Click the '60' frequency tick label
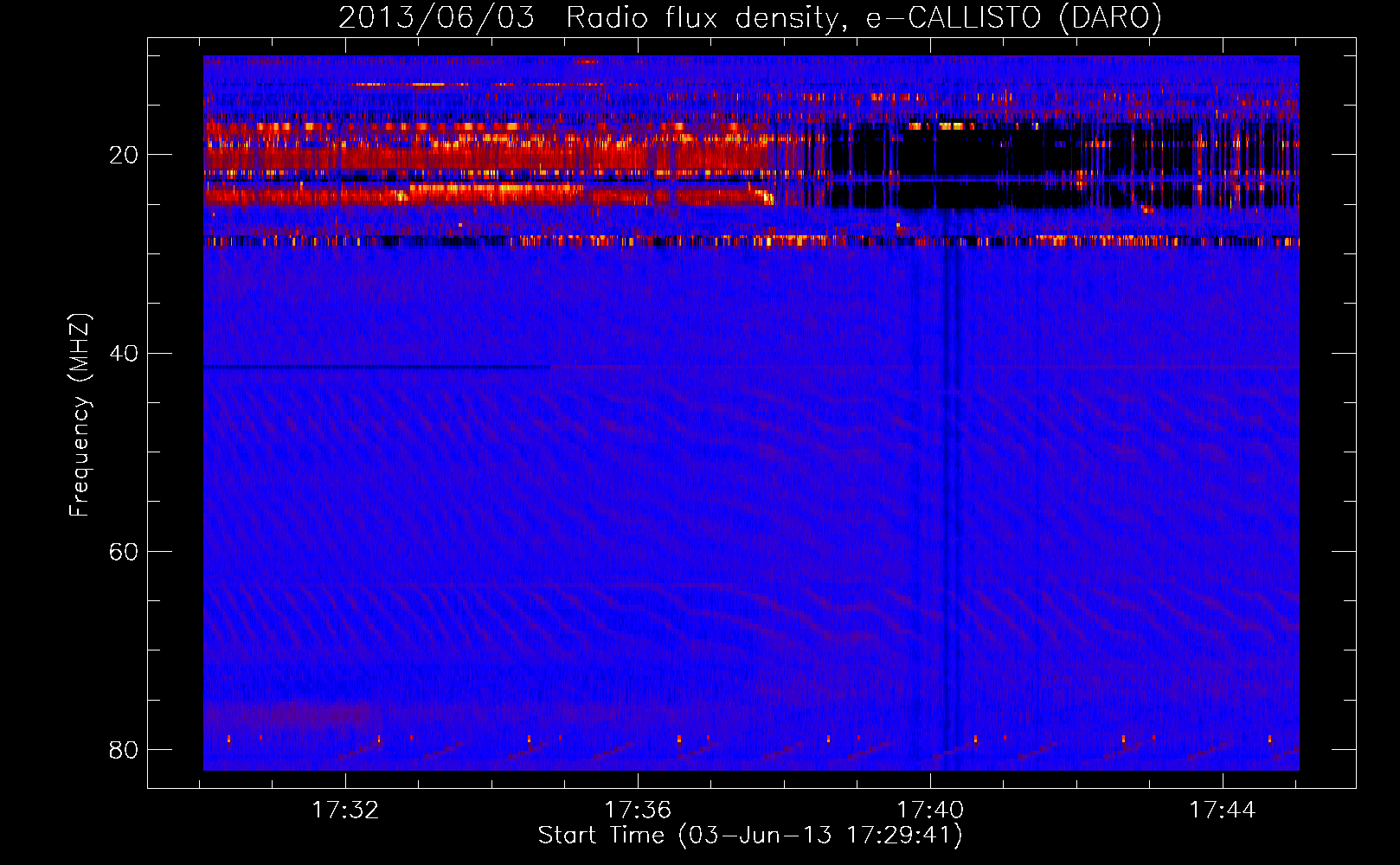This screenshot has height=865, width=1400. (x=124, y=552)
